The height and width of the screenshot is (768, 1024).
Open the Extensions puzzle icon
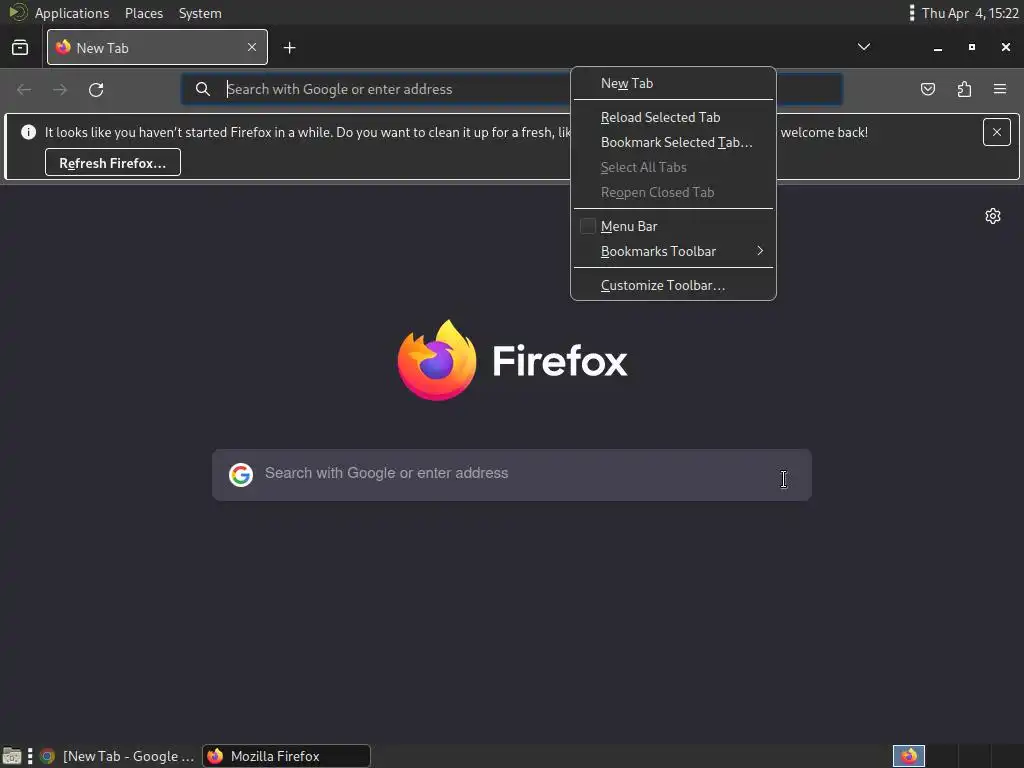pyautogui.click(x=964, y=89)
